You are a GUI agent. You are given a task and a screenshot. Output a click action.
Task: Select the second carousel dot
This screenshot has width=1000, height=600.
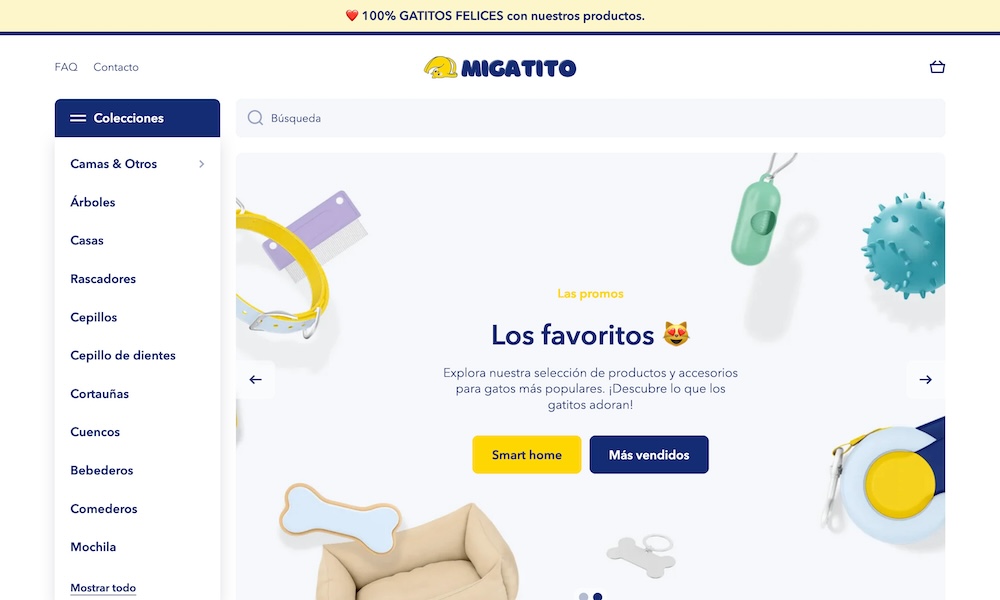pos(598,596)
